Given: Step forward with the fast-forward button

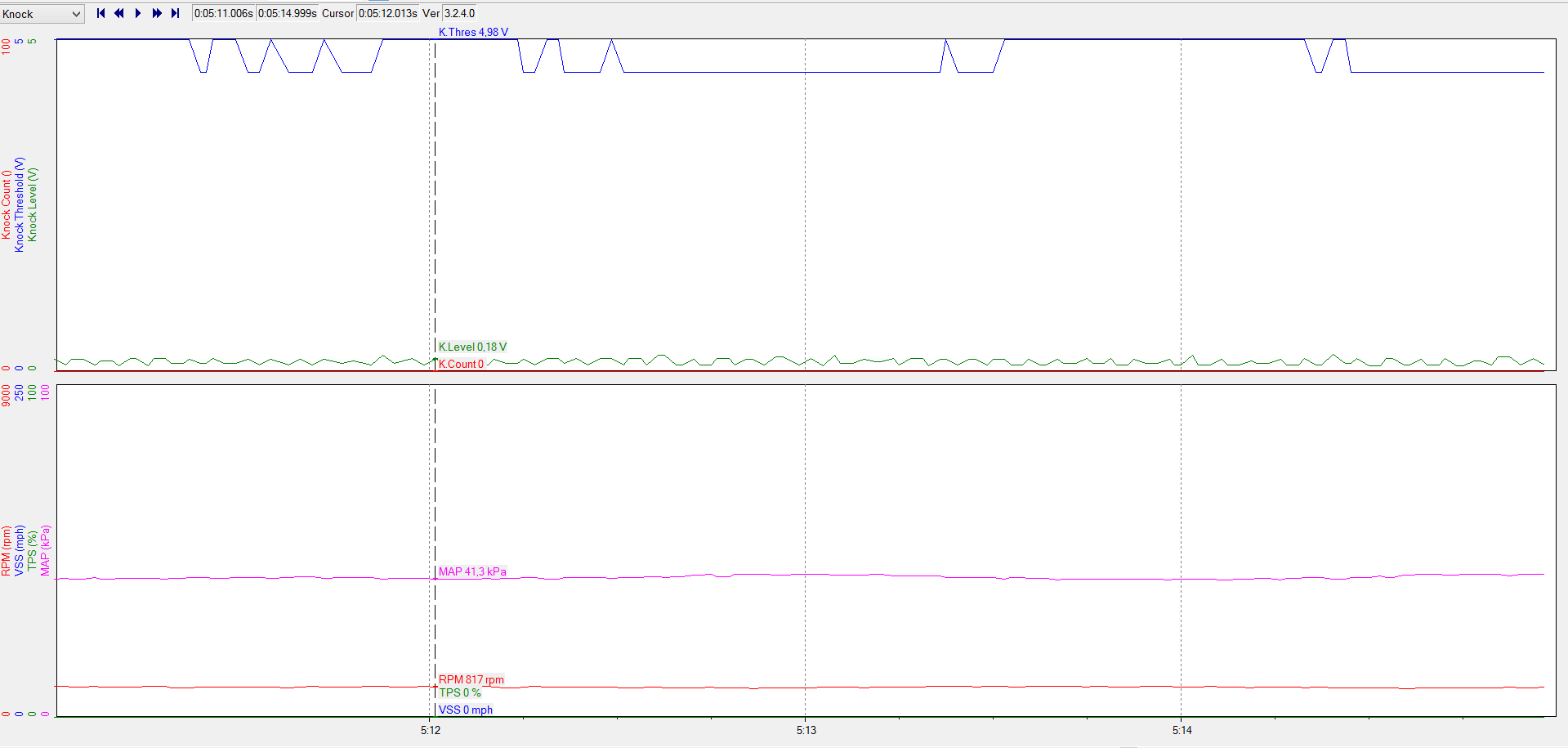Looking at the screenshot, I should tap(157, 13).
